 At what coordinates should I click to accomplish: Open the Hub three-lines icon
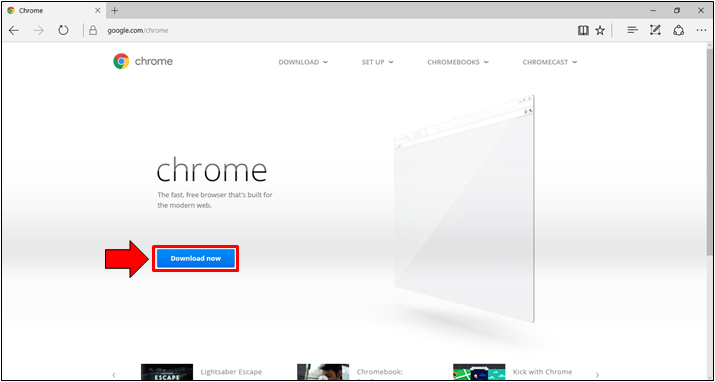(x=632, y=31)
